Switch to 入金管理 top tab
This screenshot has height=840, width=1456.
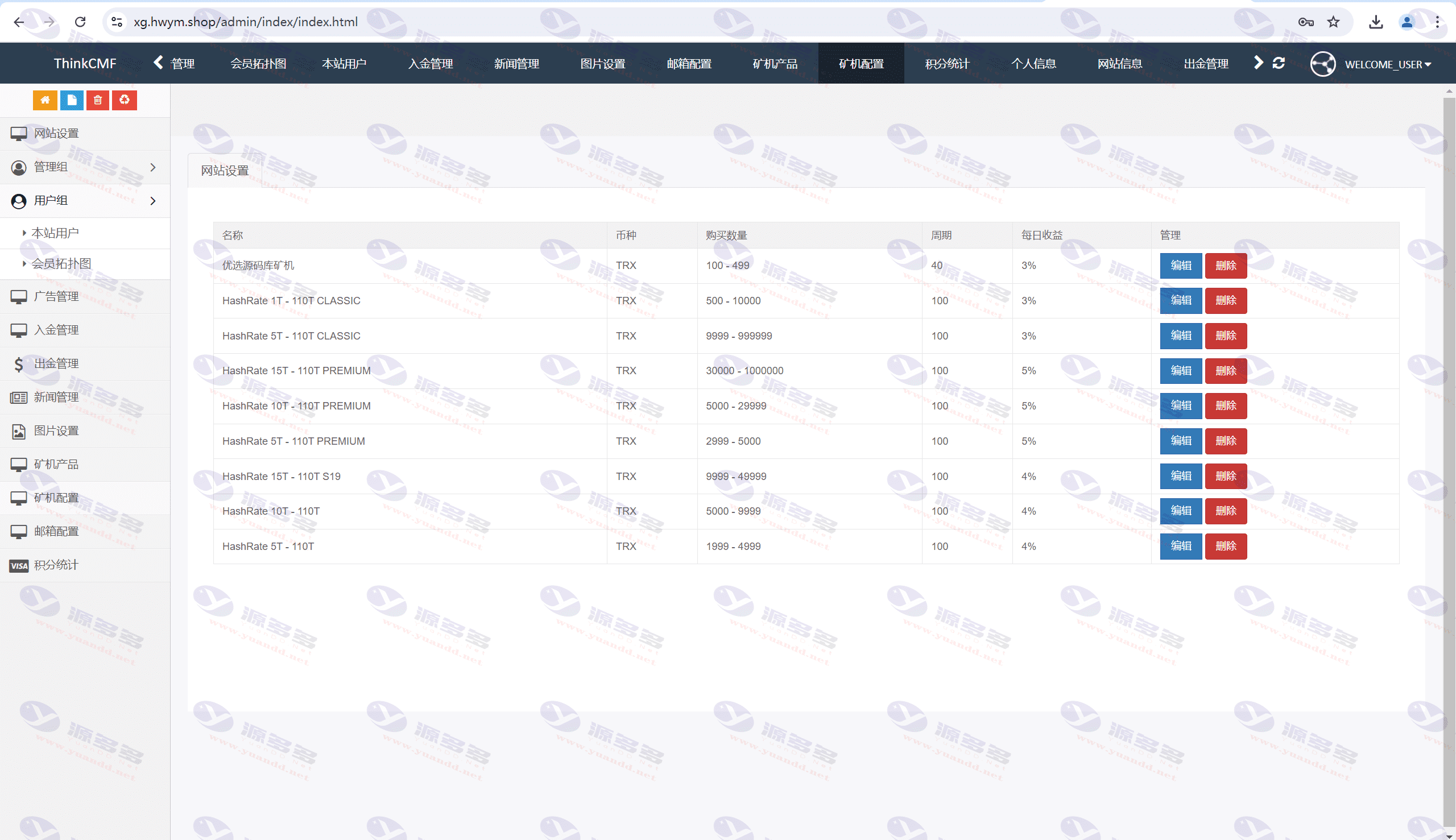431,64
